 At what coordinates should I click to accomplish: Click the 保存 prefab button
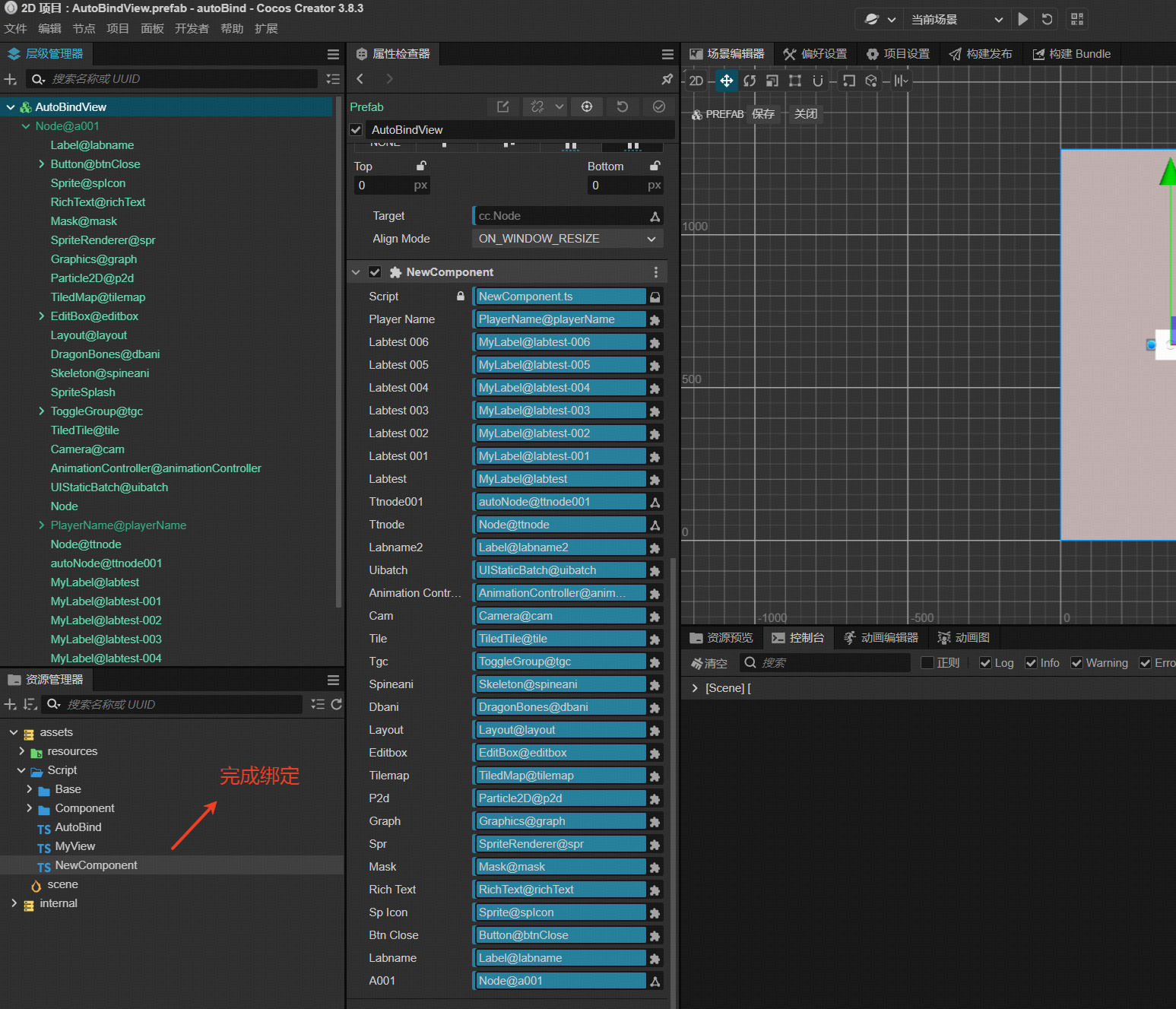[x=763, y=114]
